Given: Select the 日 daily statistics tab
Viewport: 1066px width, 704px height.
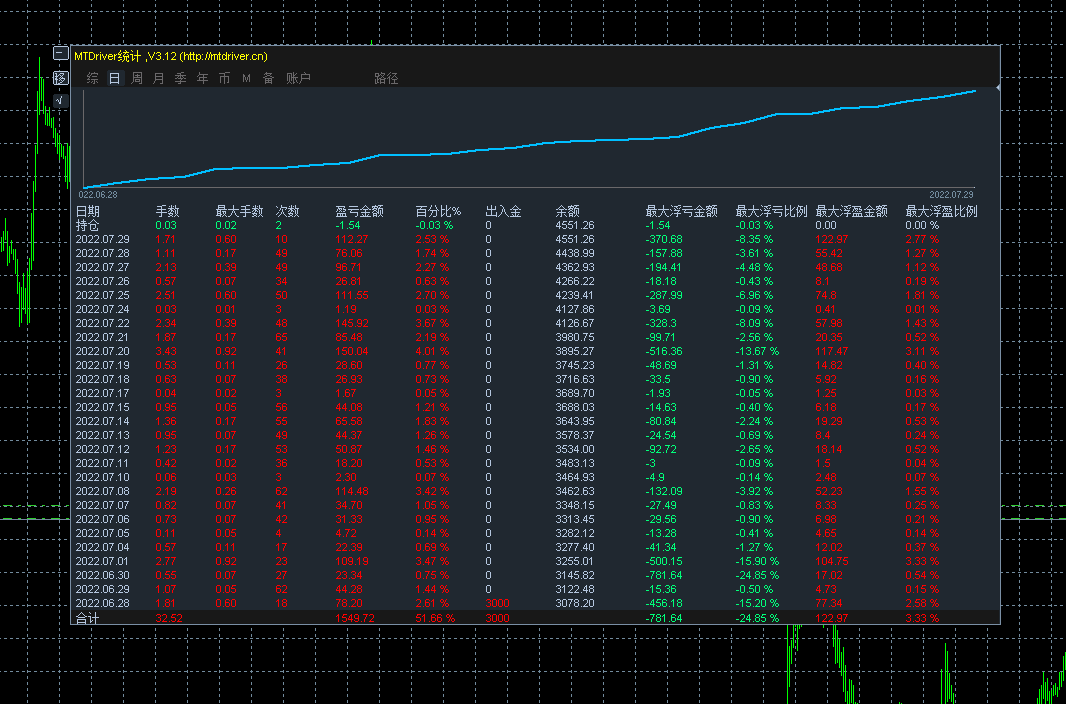Looking at the screenshot, I should [115, 78].
